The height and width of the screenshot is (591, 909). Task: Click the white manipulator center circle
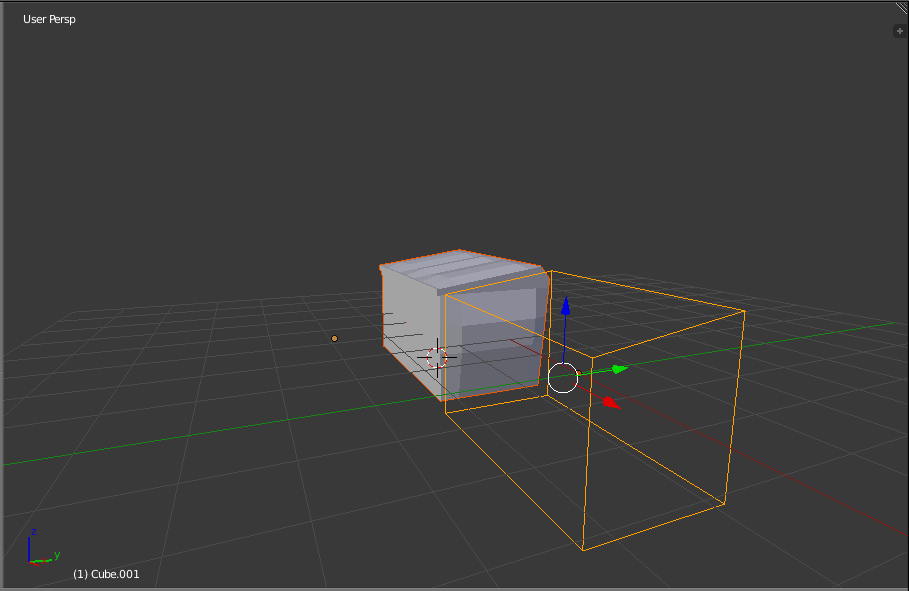coord(563,378)
